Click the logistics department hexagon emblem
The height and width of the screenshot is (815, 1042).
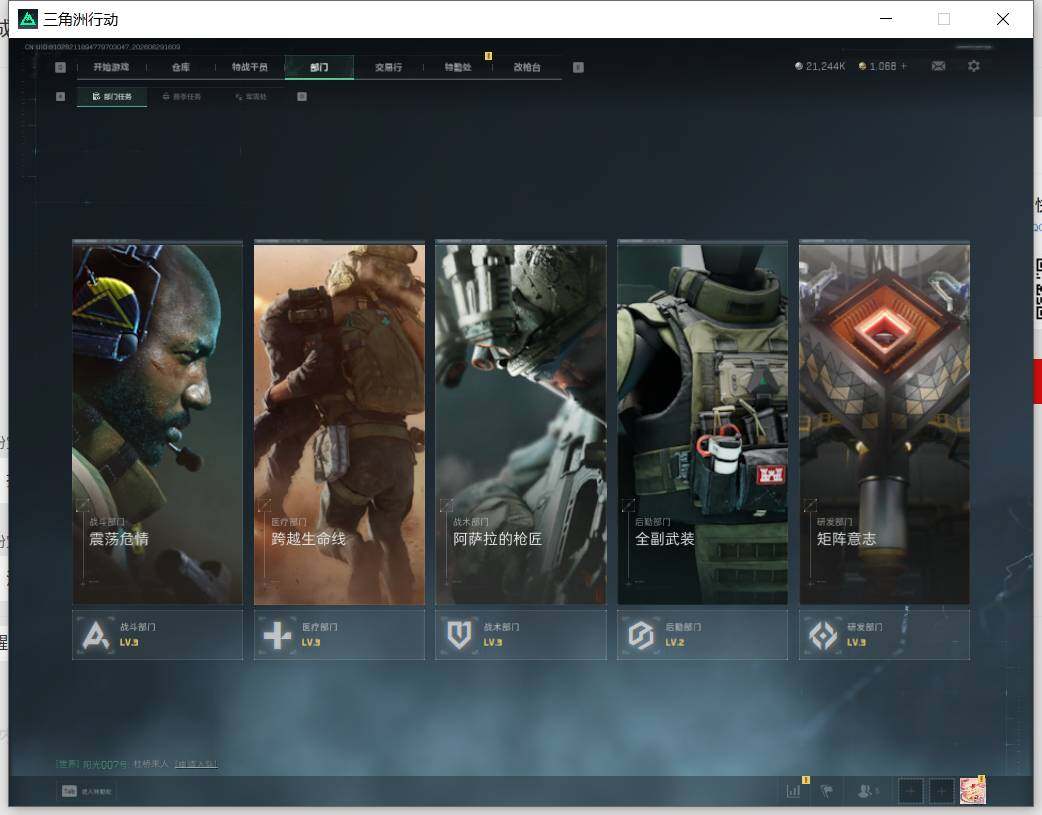641,636
